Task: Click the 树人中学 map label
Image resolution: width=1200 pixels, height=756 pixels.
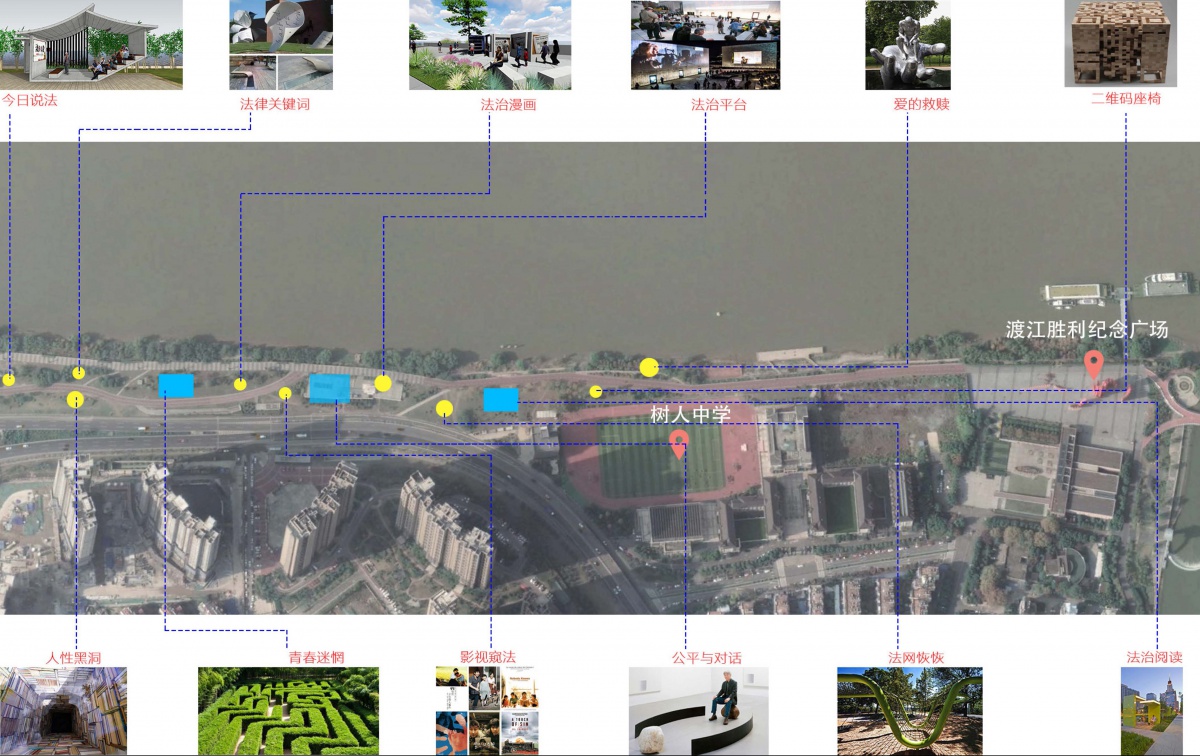Action: (691, 415)
